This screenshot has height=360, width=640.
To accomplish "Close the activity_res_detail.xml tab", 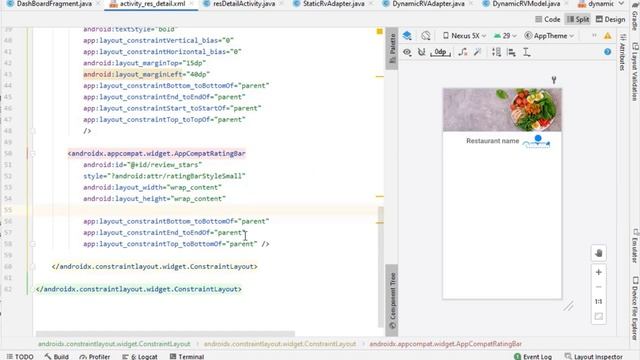I will click(x=191, y=4).
